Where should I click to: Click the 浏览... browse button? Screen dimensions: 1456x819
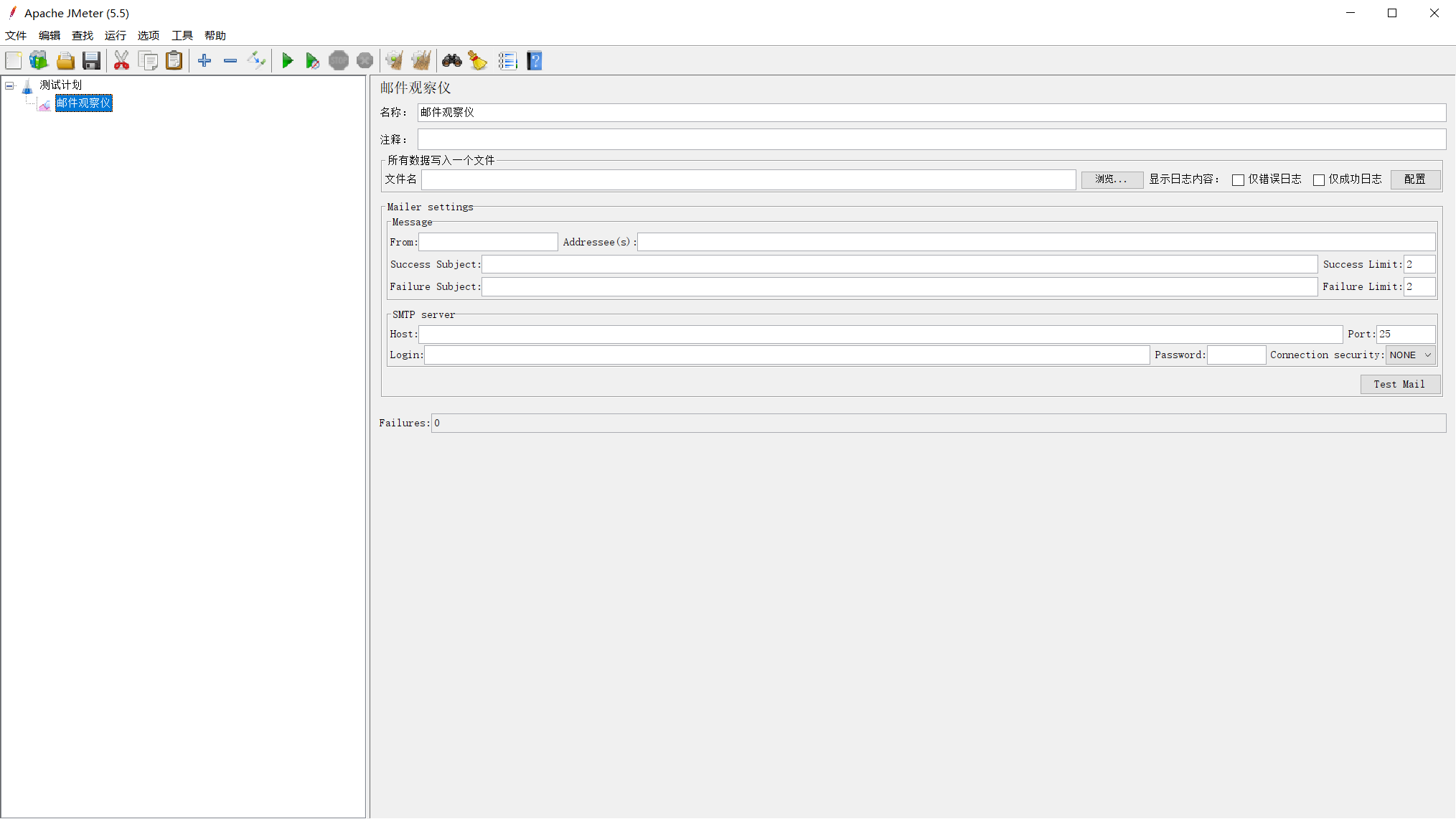click(x=1112, y=179)
